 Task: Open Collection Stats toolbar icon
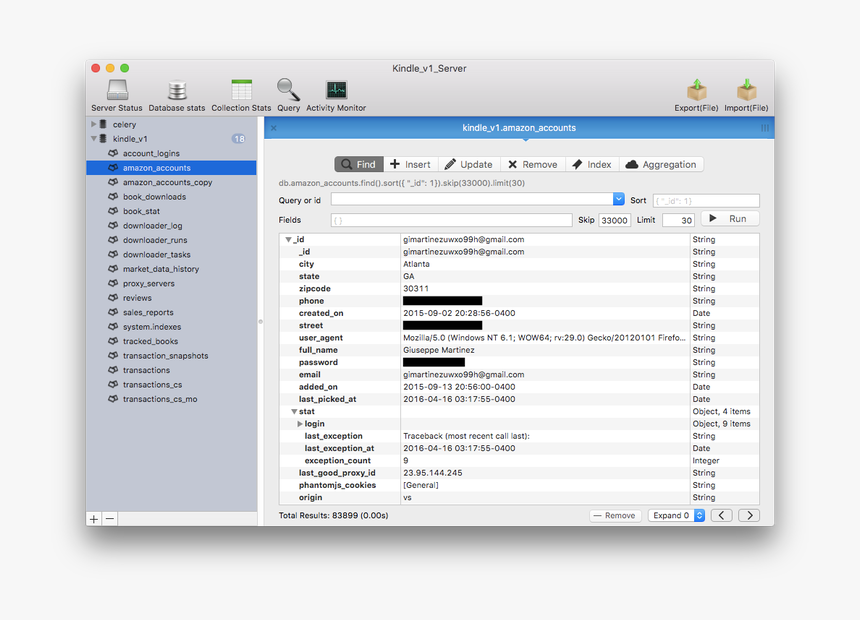click(x=241, y=90)
